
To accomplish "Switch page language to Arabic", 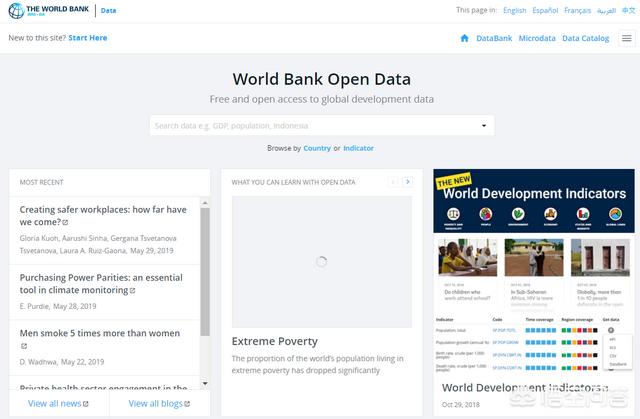I will tap(606, 10).
